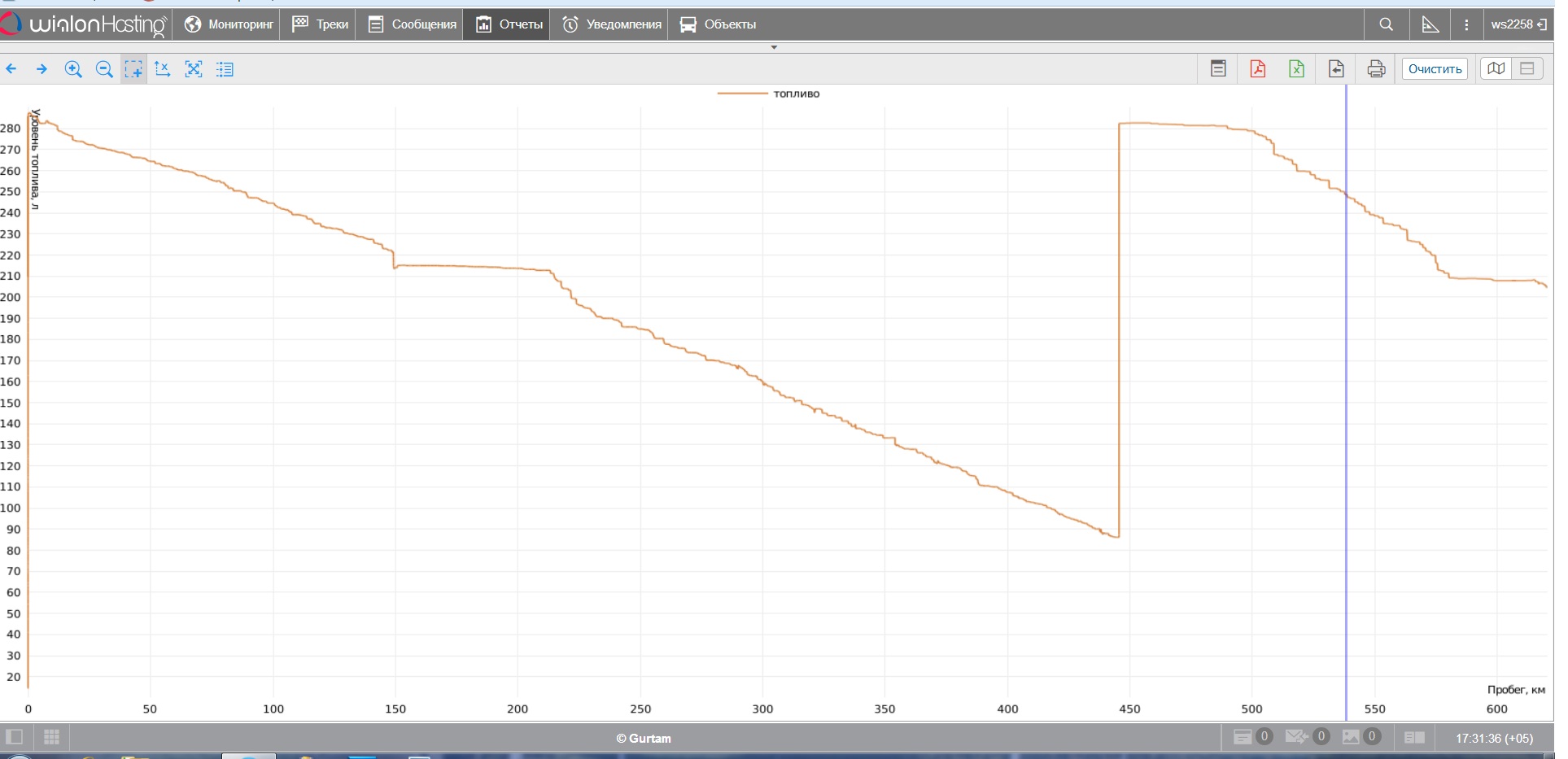This screenshot has height=759, width=1568.
Task: Print the fuel level chart
Action: pos(1376,69)
